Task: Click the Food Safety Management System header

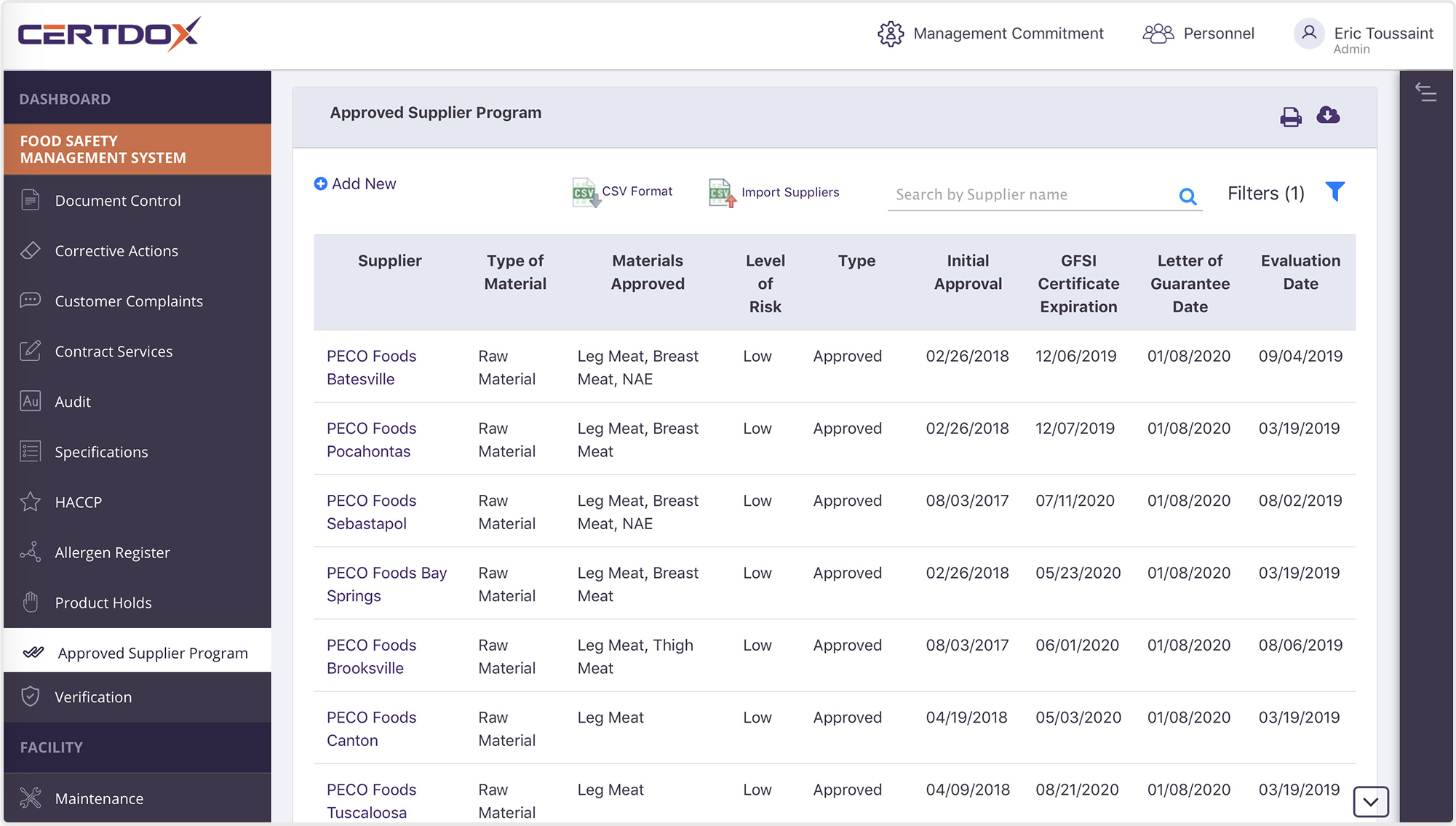Action: (x=137, y=149)
